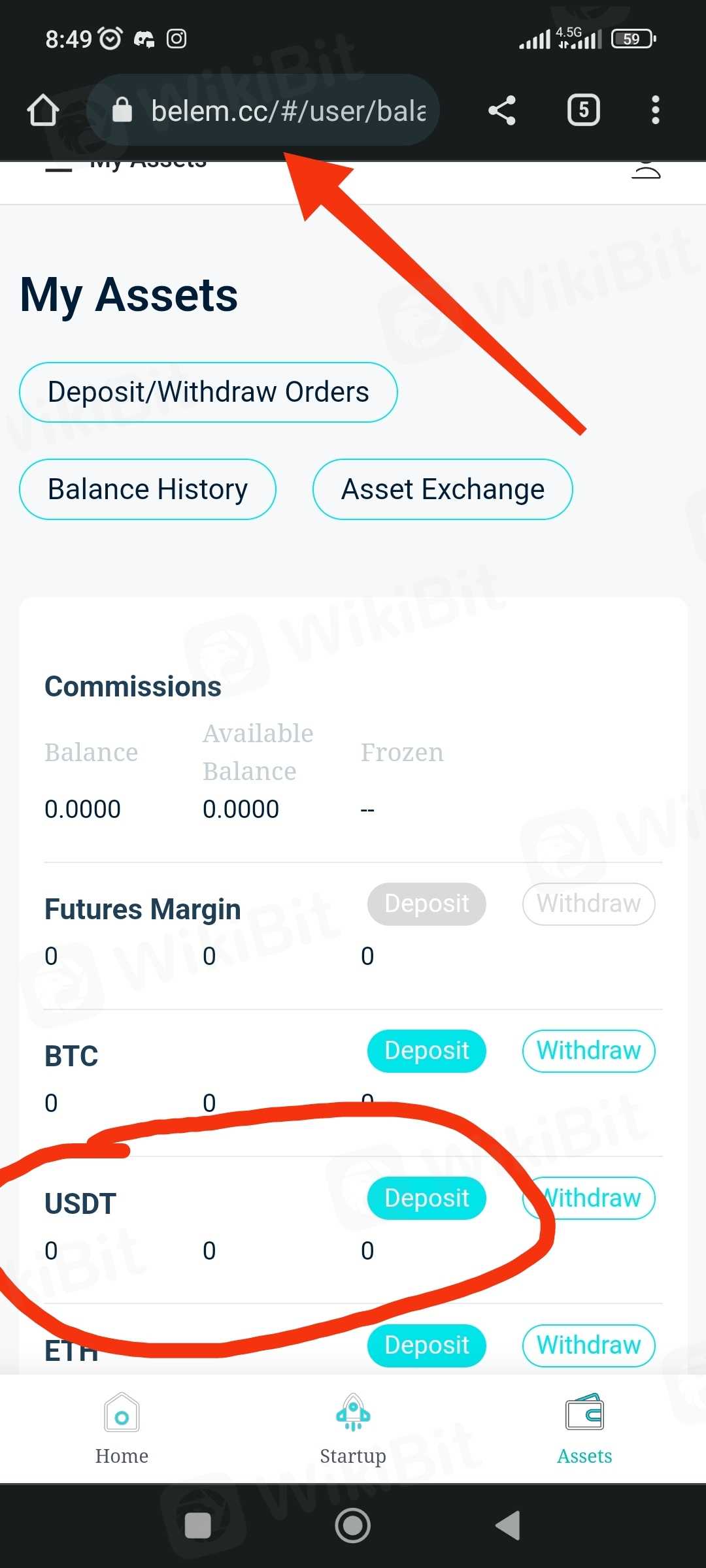Open the browser tab switcher showing 5
This screenshot has width=706, height=1568.
pos(583,110)
